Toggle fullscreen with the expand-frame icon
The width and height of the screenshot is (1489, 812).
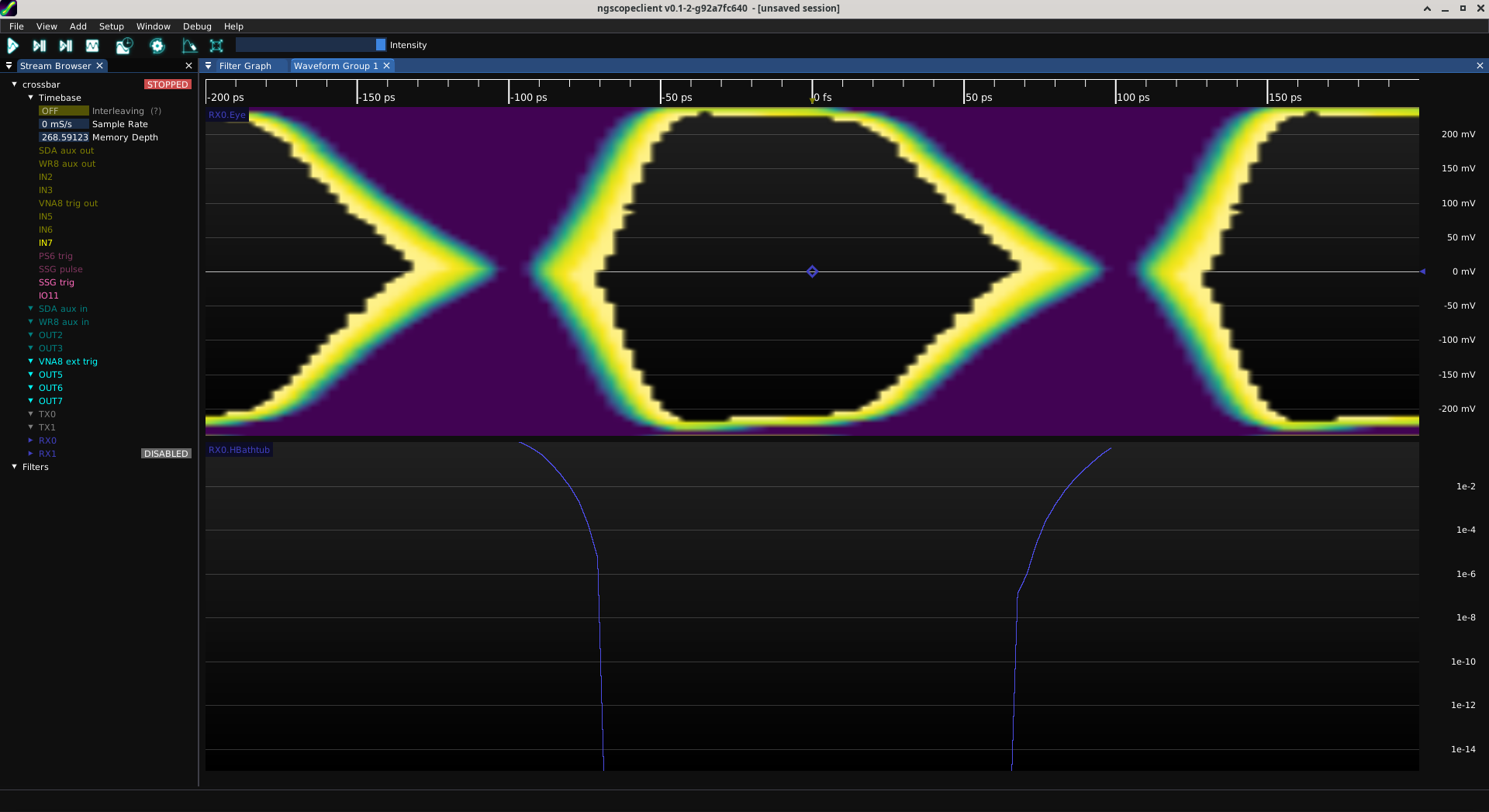pyautogui.click(x=216, y=46)
